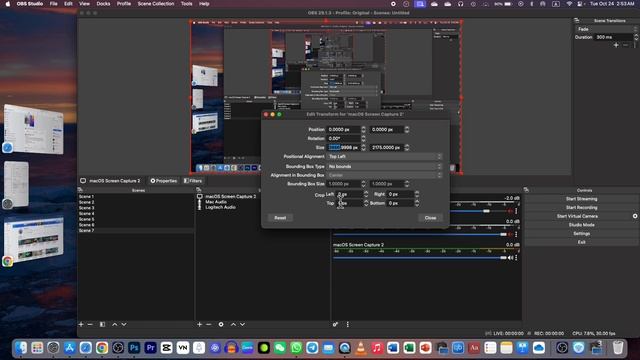The image size is (640, 360).
Task: Open Photoshop from the Dock
Action: 134,347
